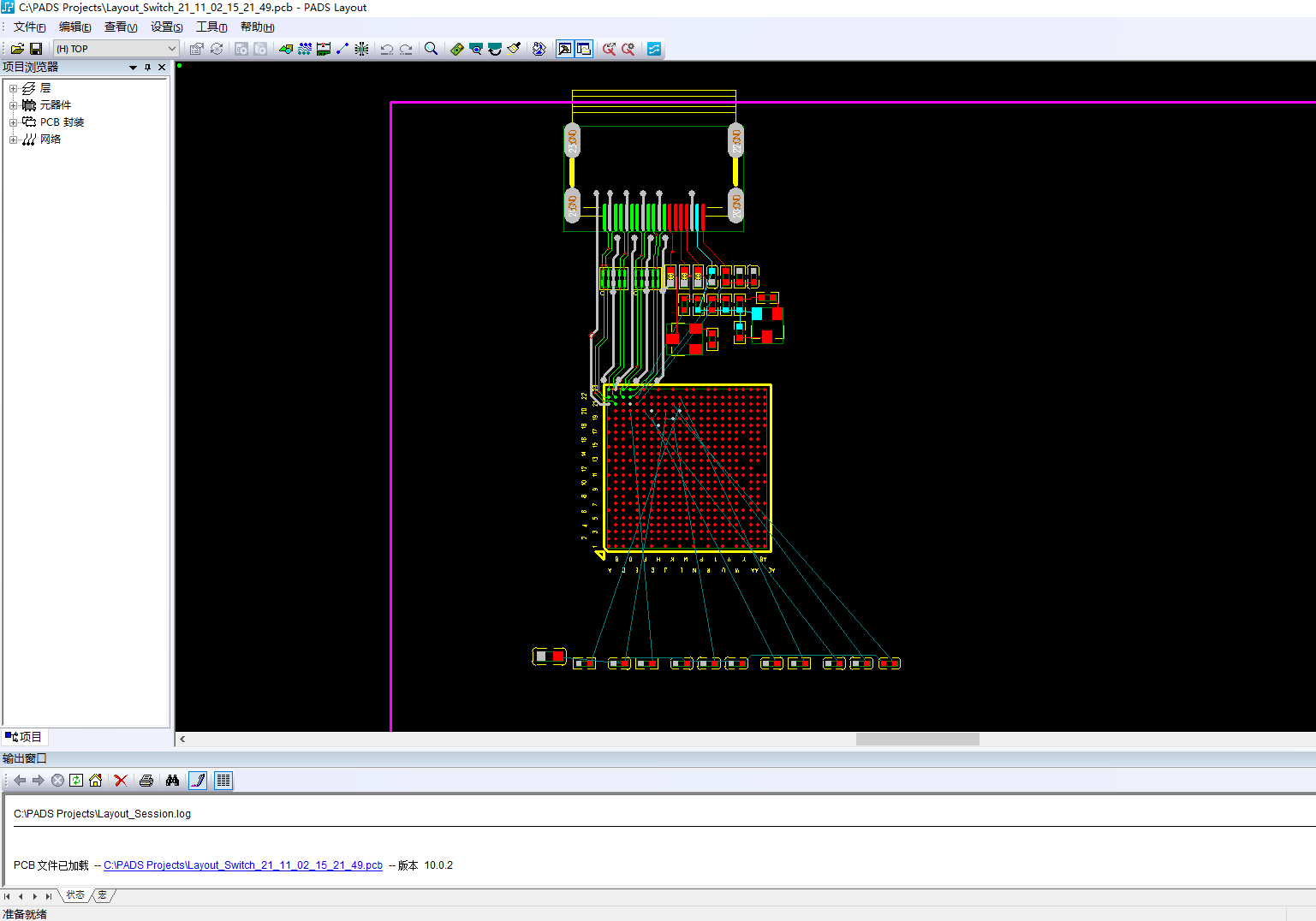The image size is (1316, 921).
Task: Open the Layout_Switch pcb file link
Action: [x=243, y=865]
